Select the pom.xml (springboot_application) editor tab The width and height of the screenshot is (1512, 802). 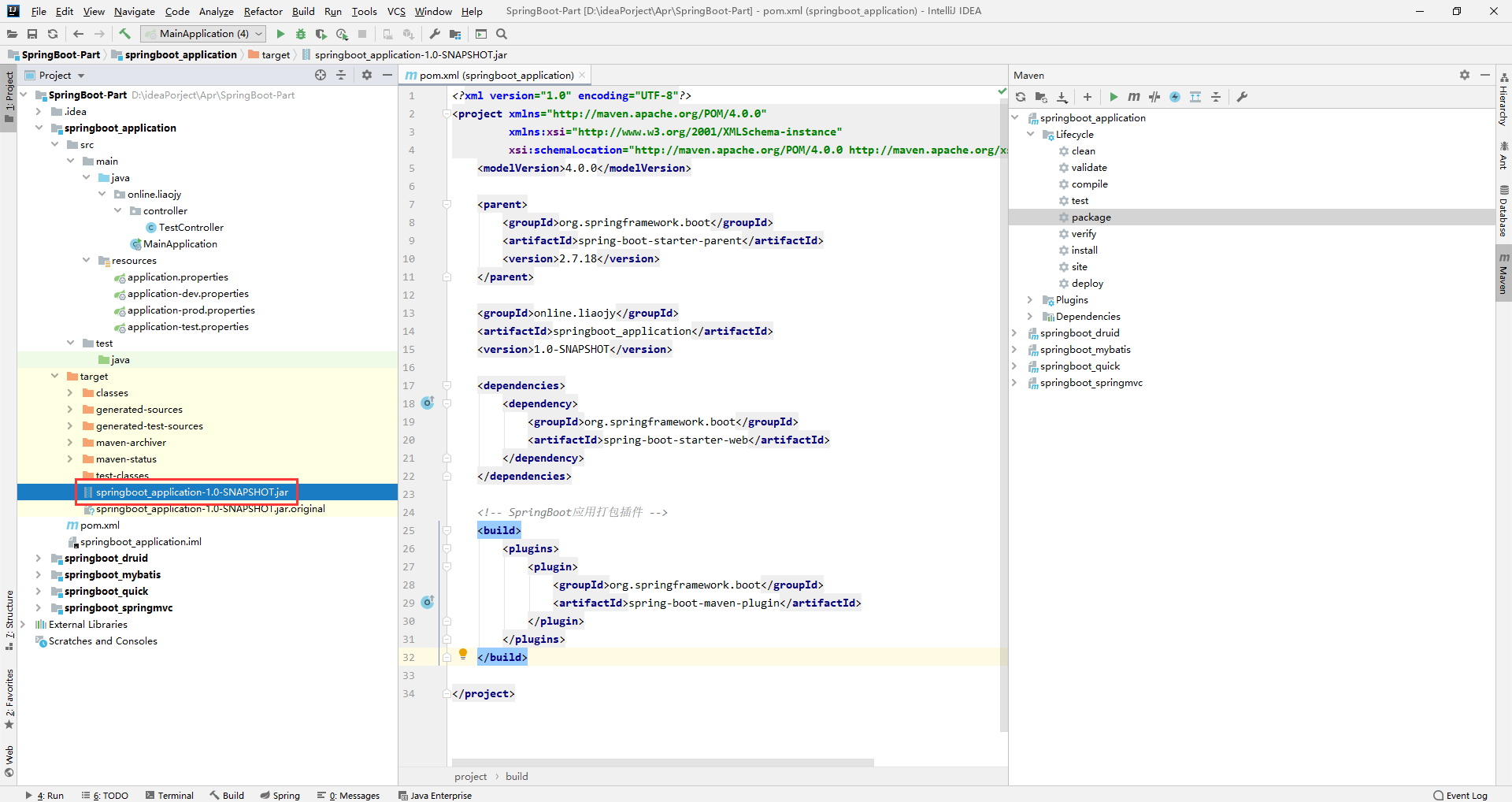[x=496, y=76]
